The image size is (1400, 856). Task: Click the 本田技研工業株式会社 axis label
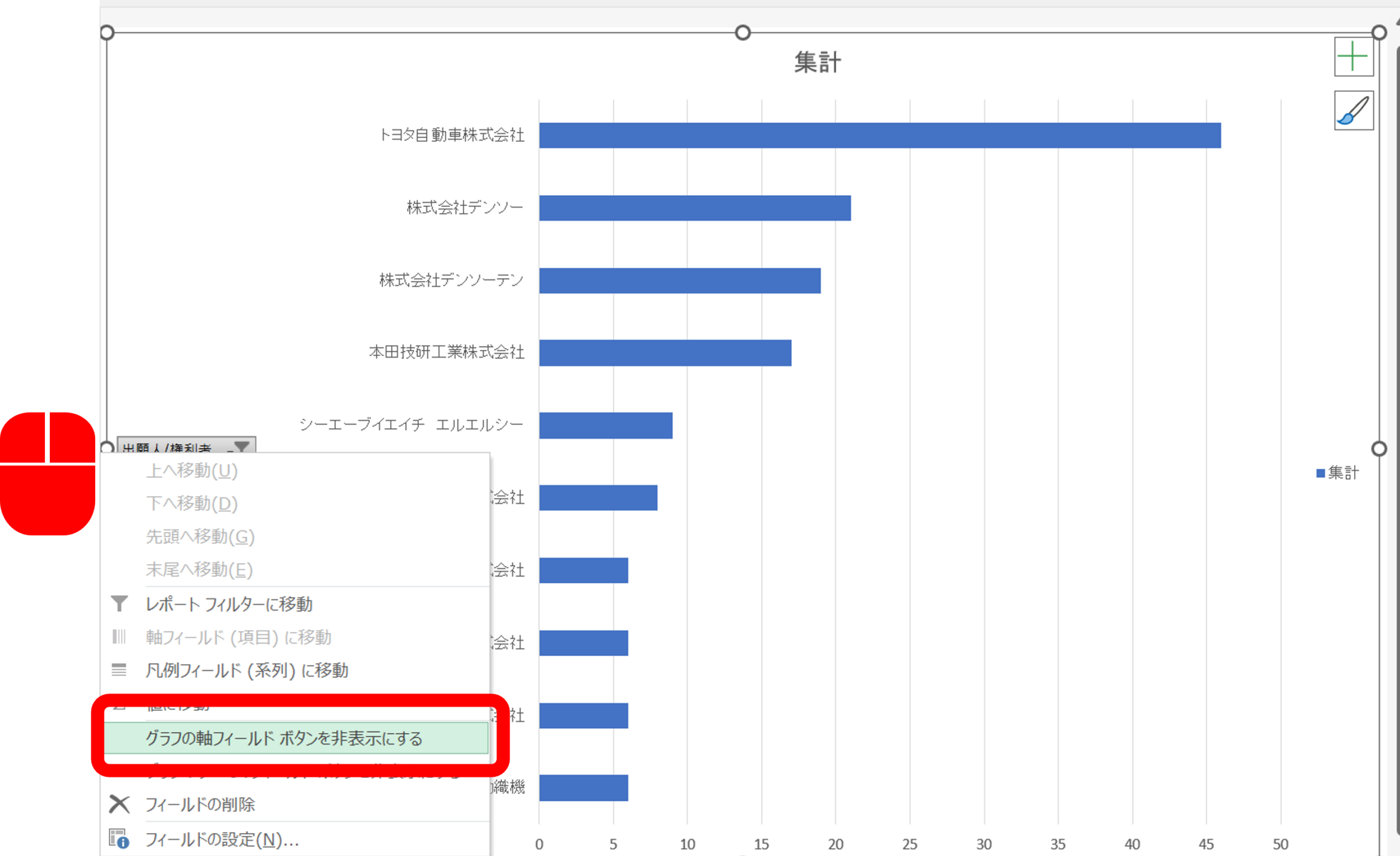pyautogui.click(x=447, y=352)
